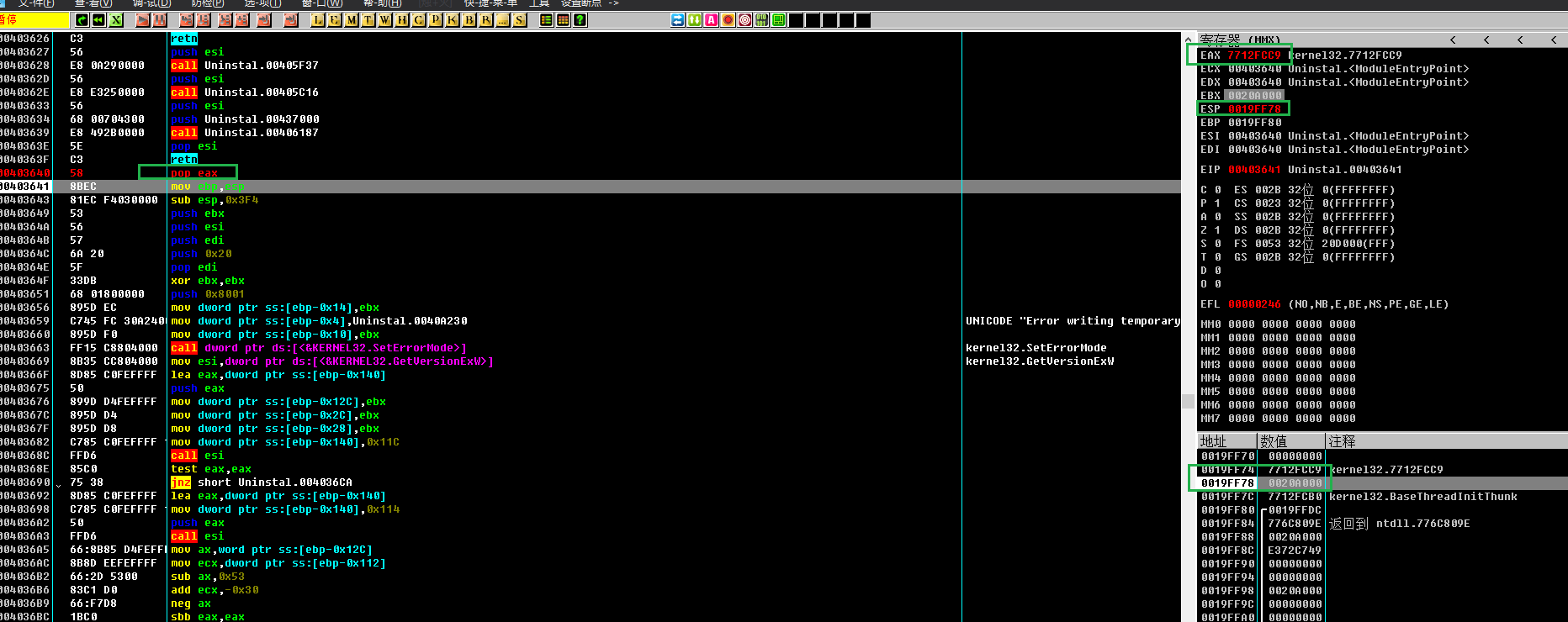Show Executable modules via the E icon
Image resolution: width=1568 pixels, height=622 pixels.
pos(334,20)
